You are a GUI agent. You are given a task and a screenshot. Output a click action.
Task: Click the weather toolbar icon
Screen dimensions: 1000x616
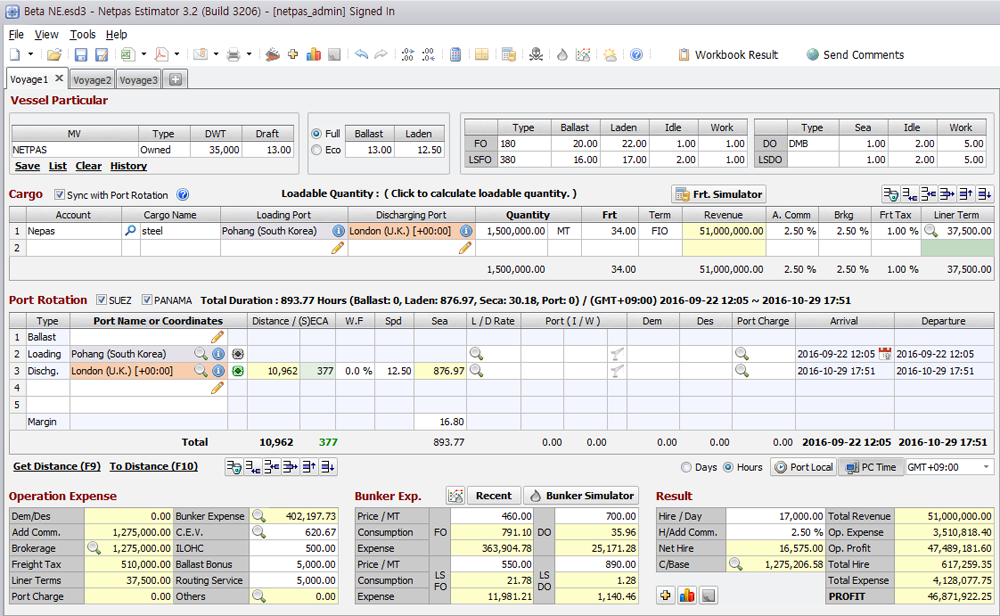(610, 54)
